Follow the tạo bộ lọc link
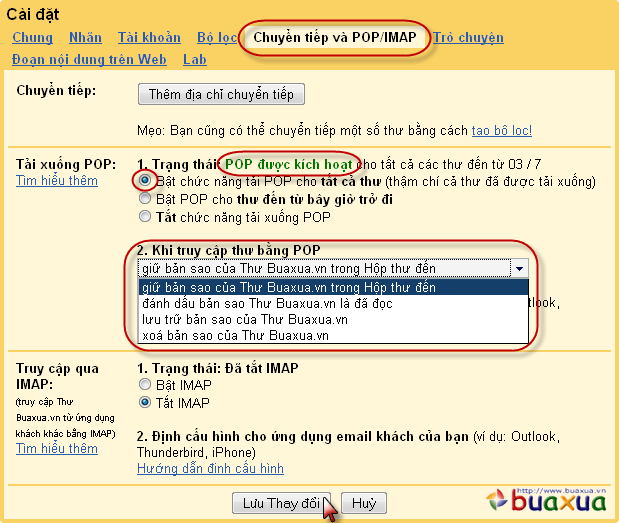 coord(502,131)
